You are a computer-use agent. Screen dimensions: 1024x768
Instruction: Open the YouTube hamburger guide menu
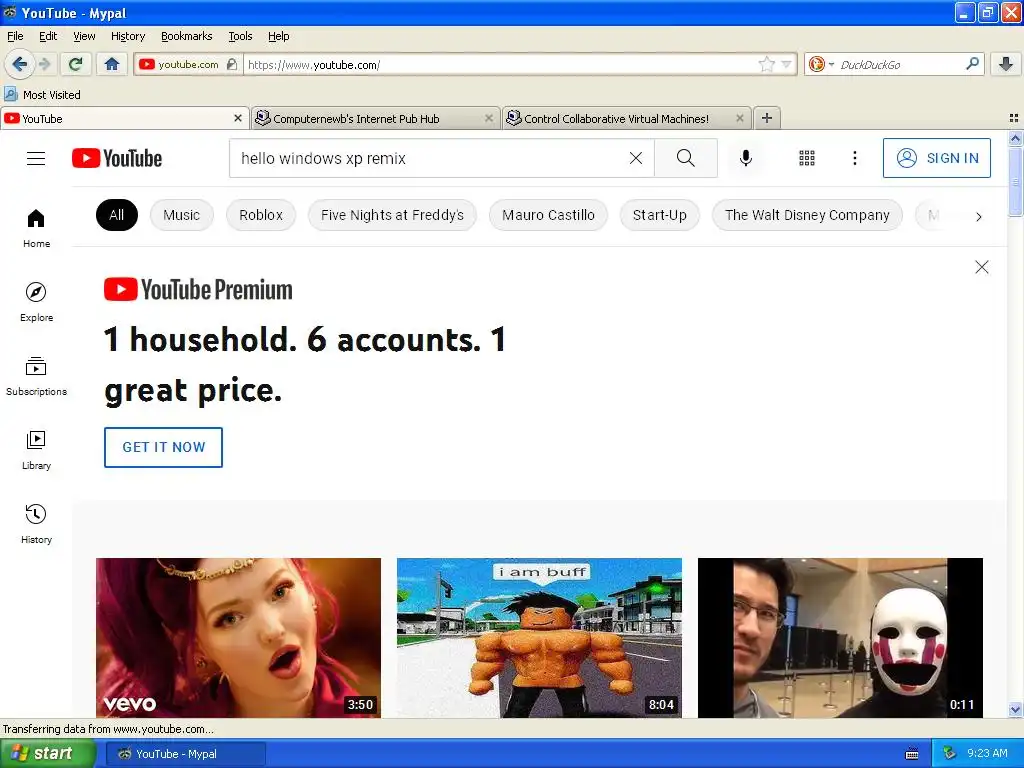pyautogui.click(x=36, y=158)
